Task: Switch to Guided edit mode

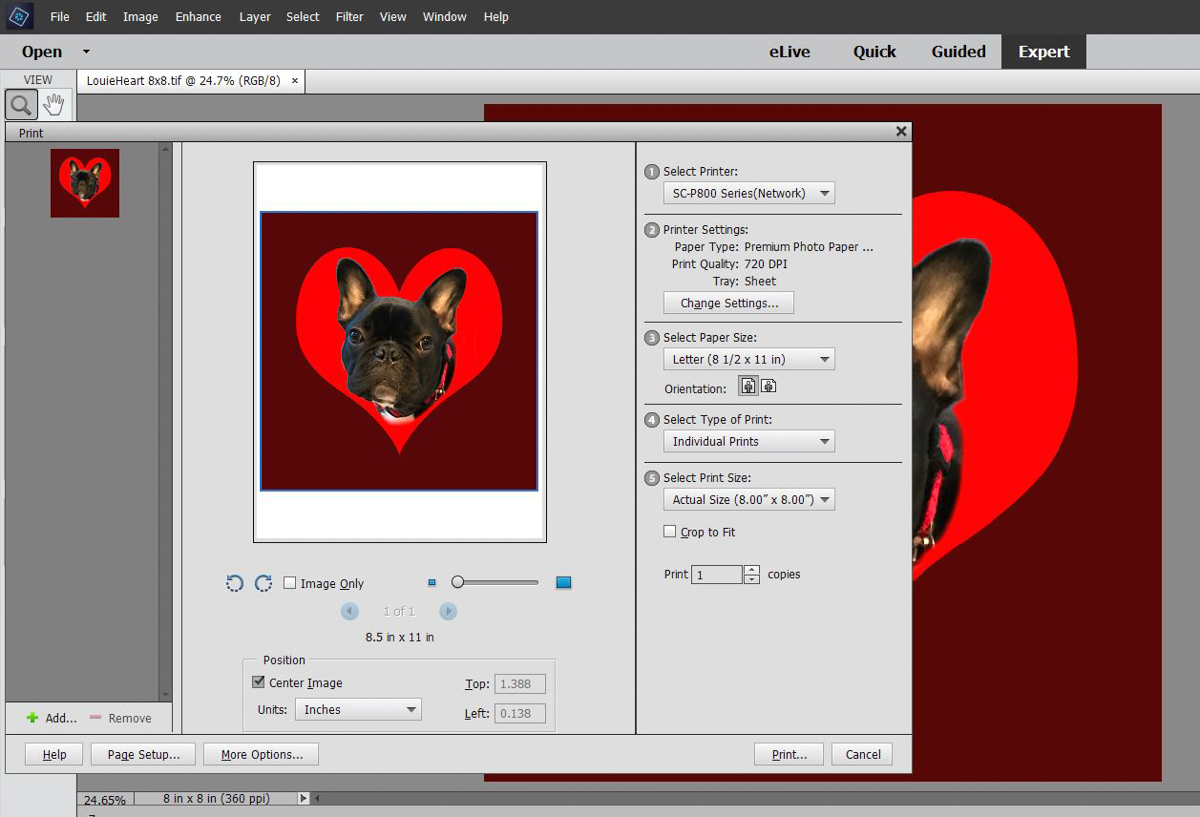Action: click(x=959, y=52)
